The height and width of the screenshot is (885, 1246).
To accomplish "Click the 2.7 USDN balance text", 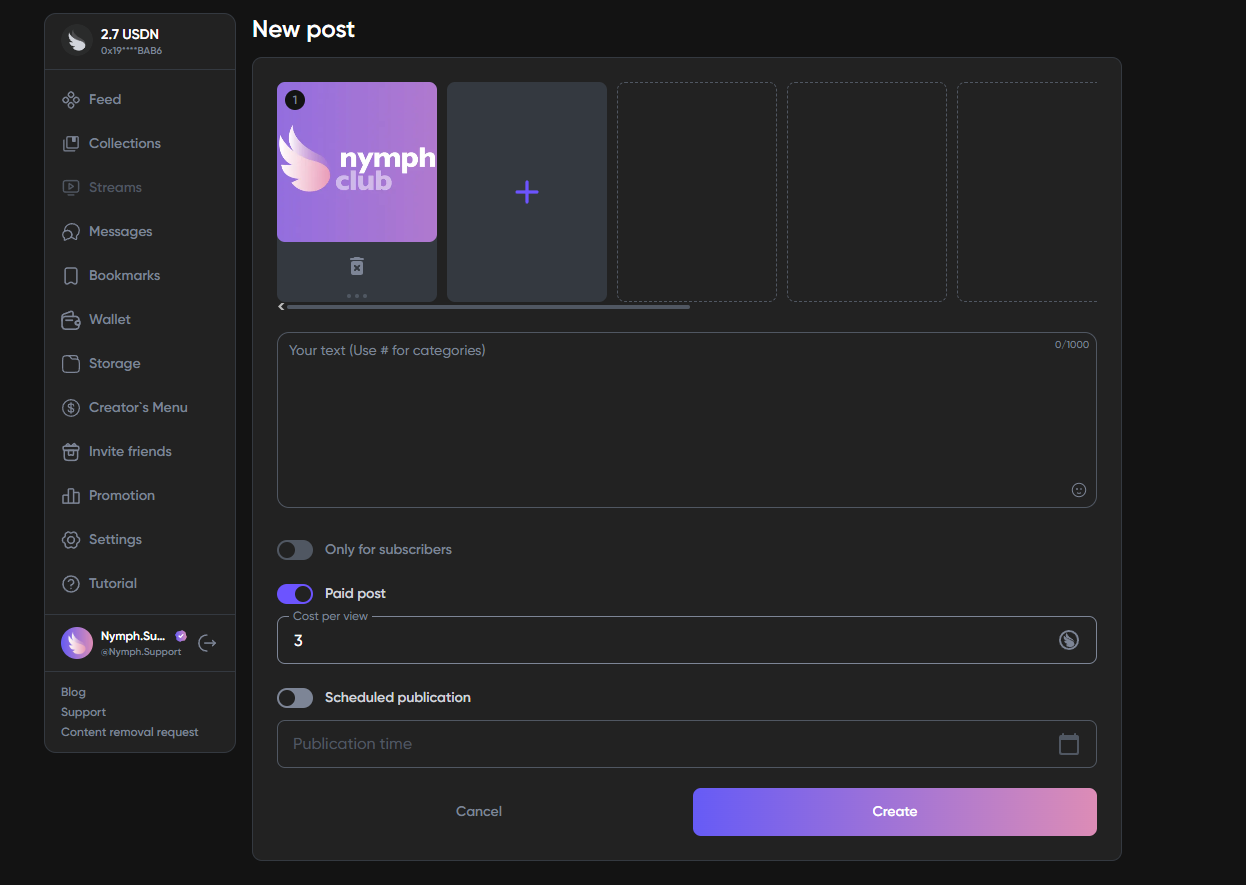I will pyautogui.click(x=130, y=34).
